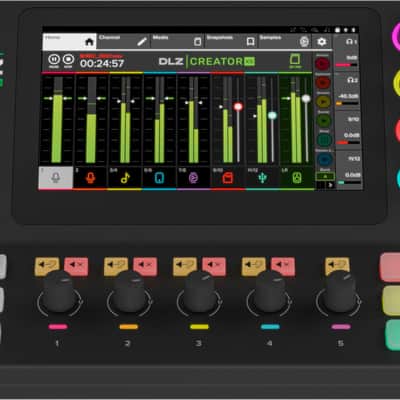Open settings with the gear icon
This screenshot has height=400, width=400.
pyautogui.click(x=322, y=42)
